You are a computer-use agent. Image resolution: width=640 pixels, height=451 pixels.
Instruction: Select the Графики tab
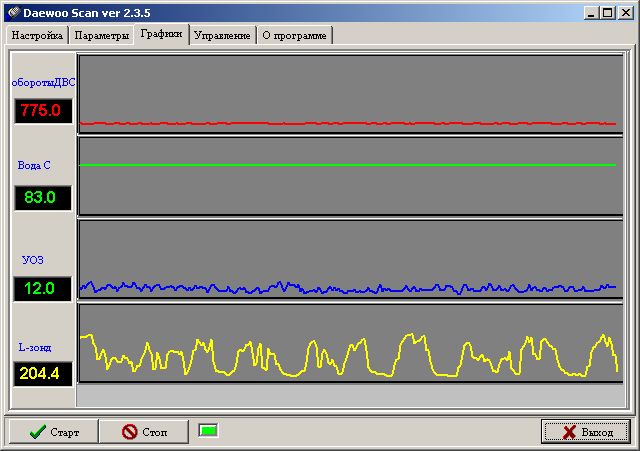(x=162, y=34)
